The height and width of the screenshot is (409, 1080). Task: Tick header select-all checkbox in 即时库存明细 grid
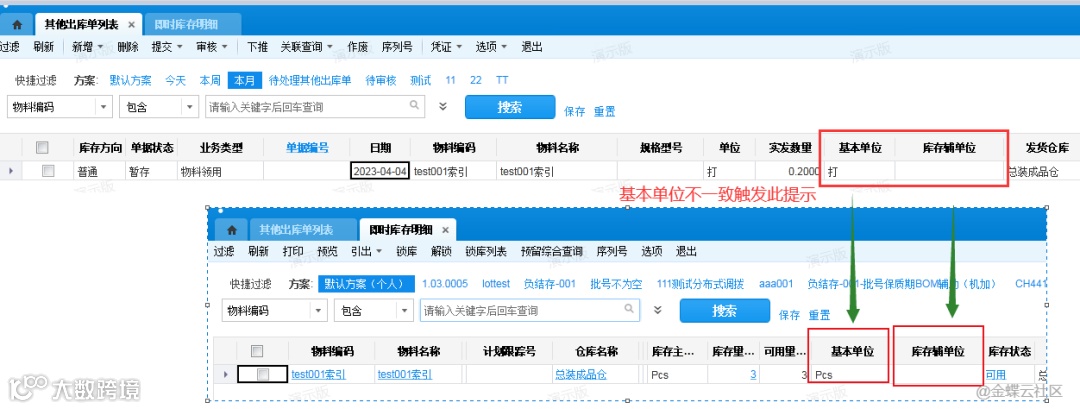tap(257, 351)
